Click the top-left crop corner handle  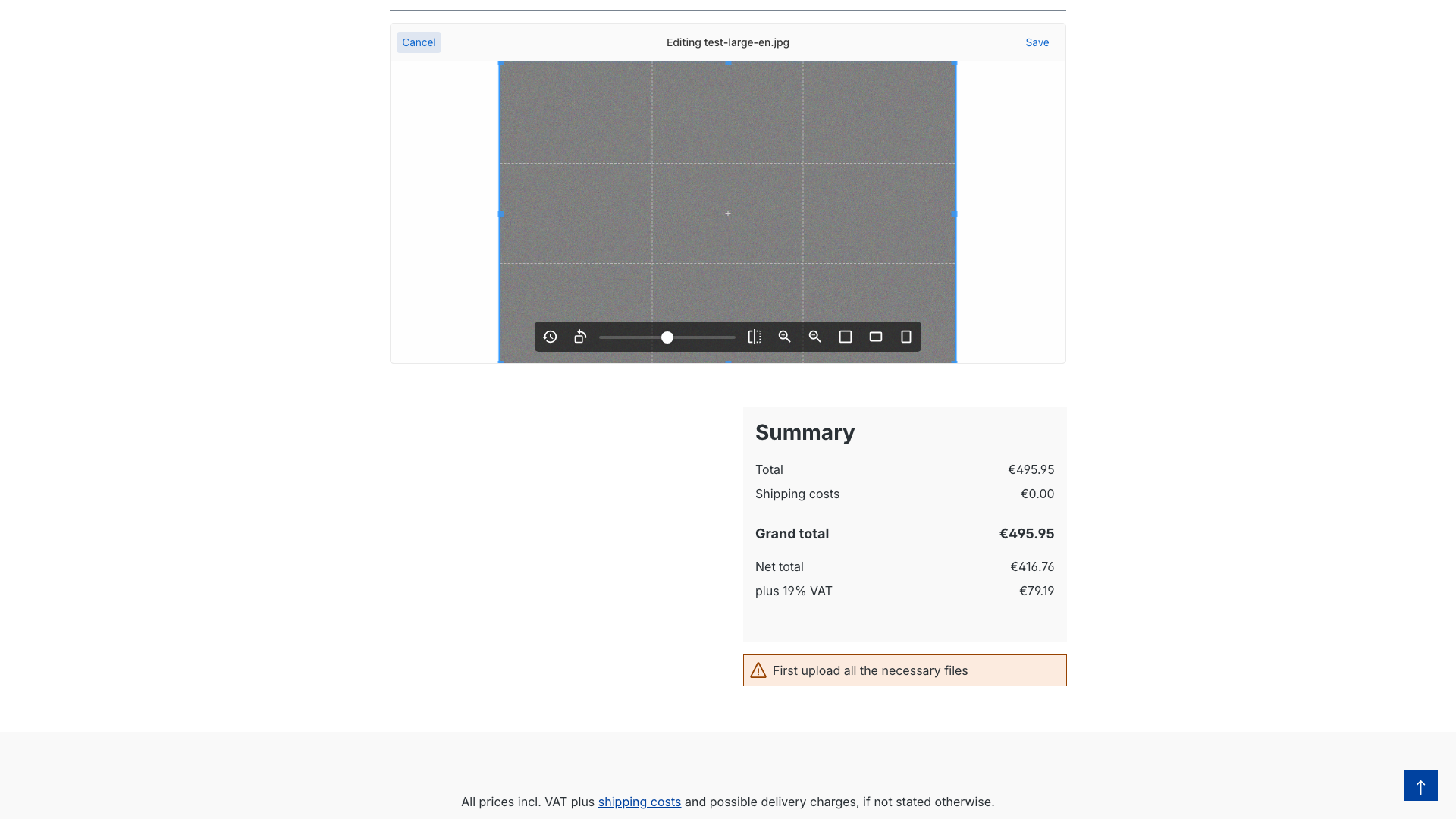(500, 64)
